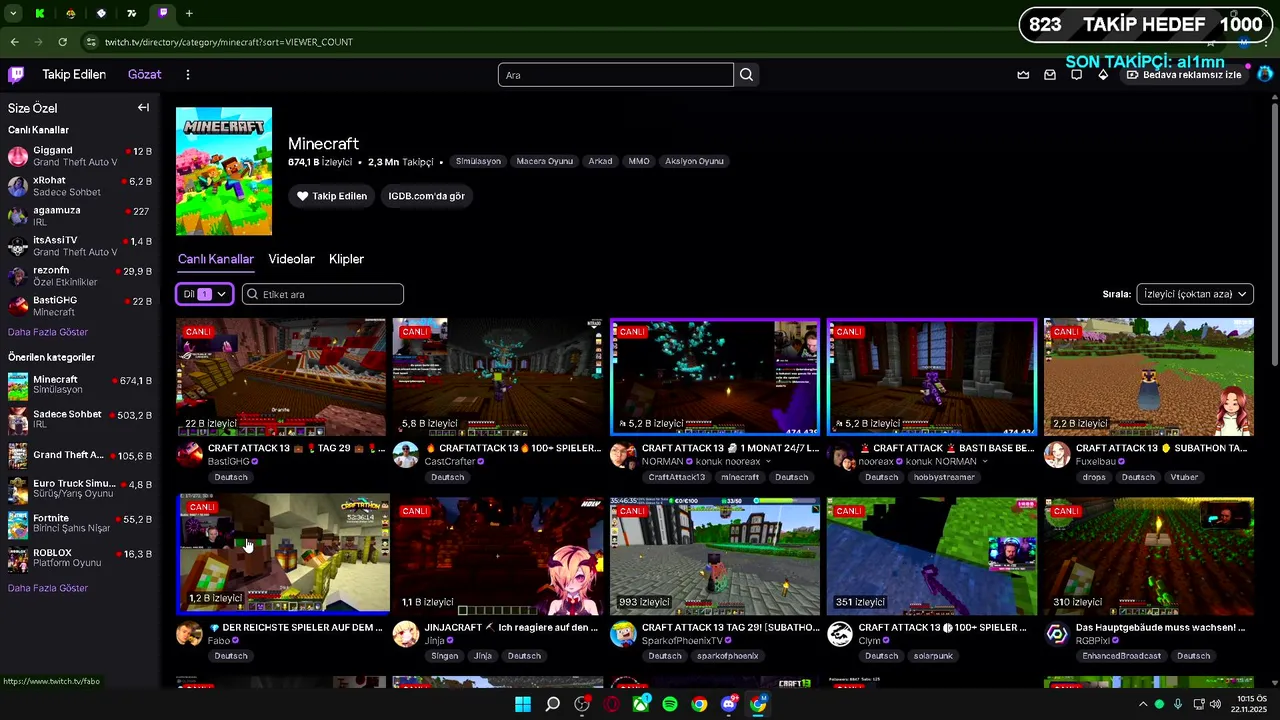Click into the Etiket ara tag search field
Image resolution: width=1280 pixels, height=720 pixels.
(x=323, y=294)
